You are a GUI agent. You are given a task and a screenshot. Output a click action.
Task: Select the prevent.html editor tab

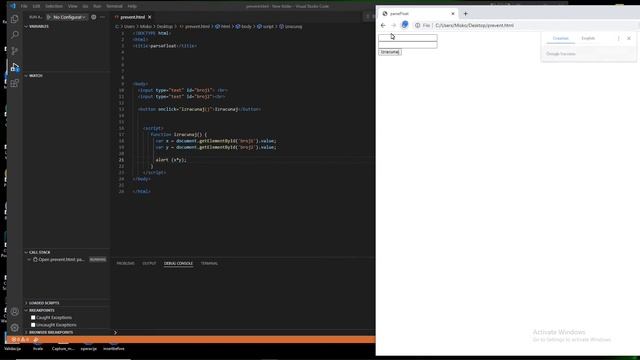tap(132, 17)
